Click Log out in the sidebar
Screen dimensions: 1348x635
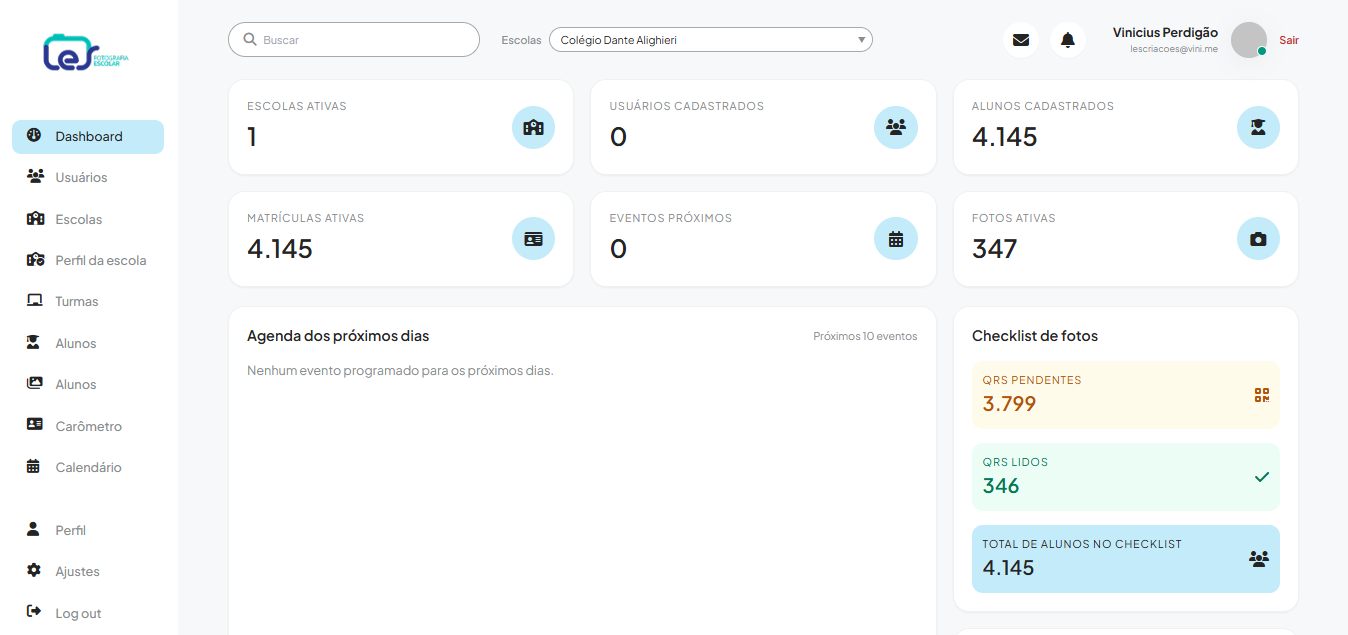tap(78, 613)
